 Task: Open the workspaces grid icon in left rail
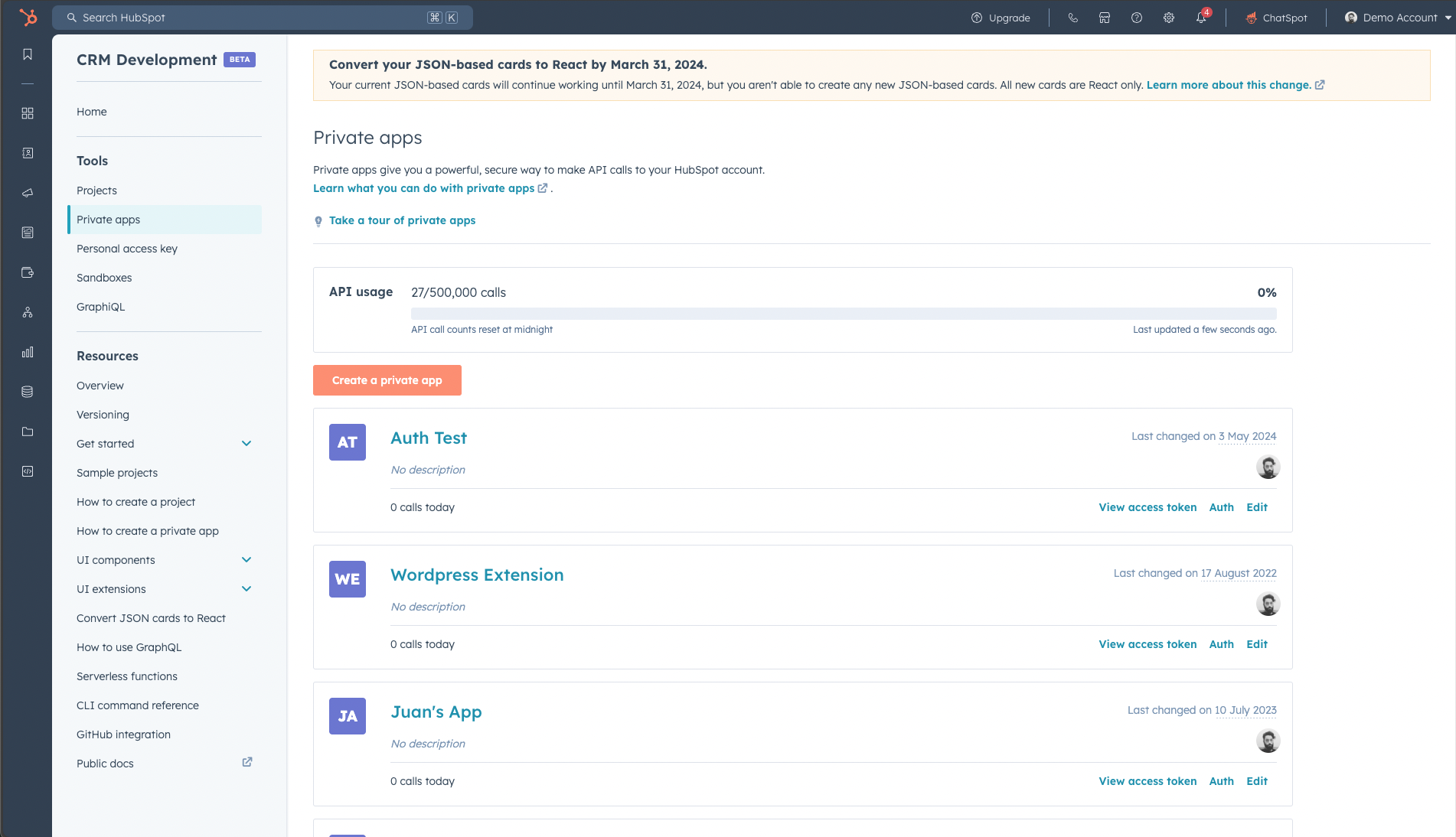(28, 113)
